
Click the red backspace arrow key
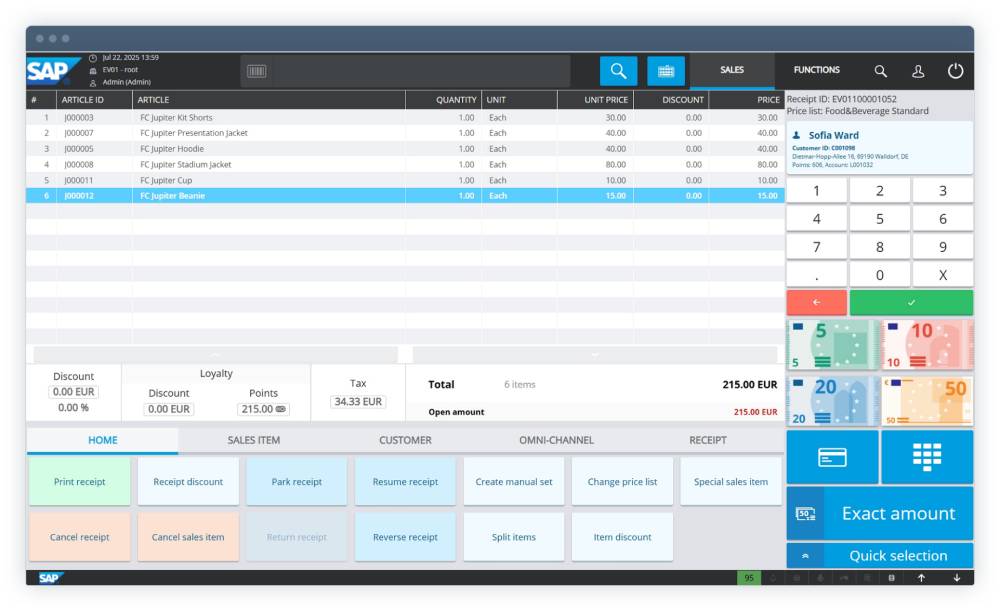816,302
